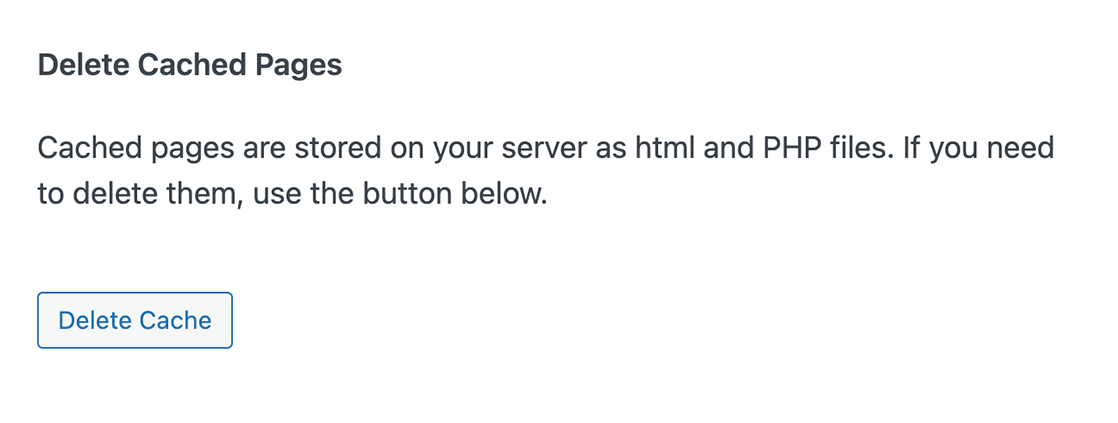1118x423 pixels.
Task: Click the phrase "use the button below"
Action: point(400,193)
